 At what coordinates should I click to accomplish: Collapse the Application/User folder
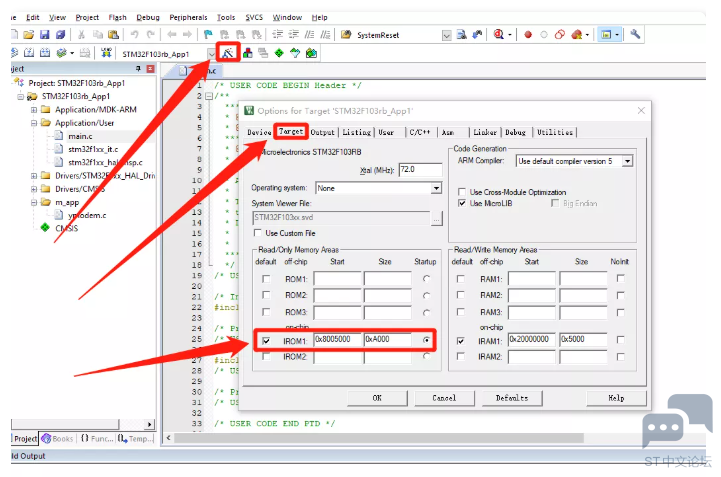[34, 123]
